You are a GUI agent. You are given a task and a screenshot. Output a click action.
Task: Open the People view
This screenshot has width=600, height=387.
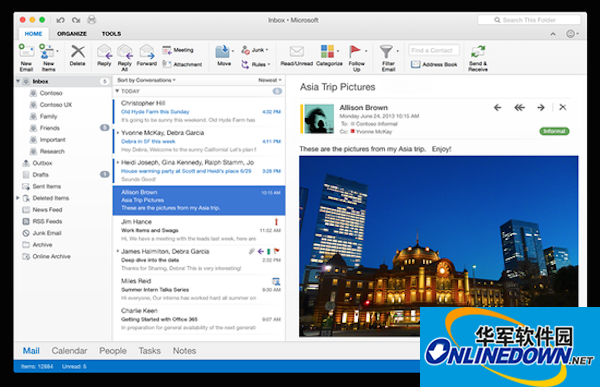click(113, 351)
